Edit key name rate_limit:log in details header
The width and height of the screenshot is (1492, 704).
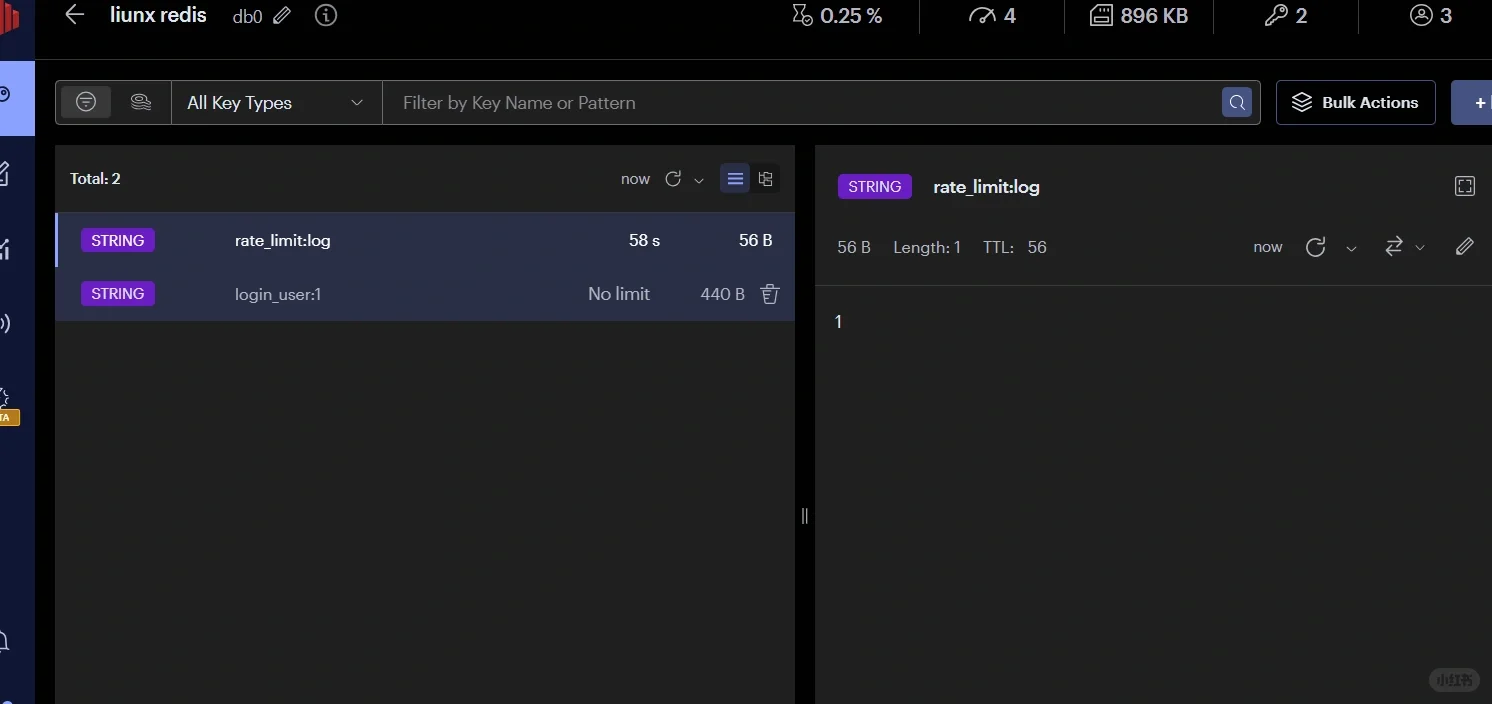pyautogui.click(x=986, y=187)
